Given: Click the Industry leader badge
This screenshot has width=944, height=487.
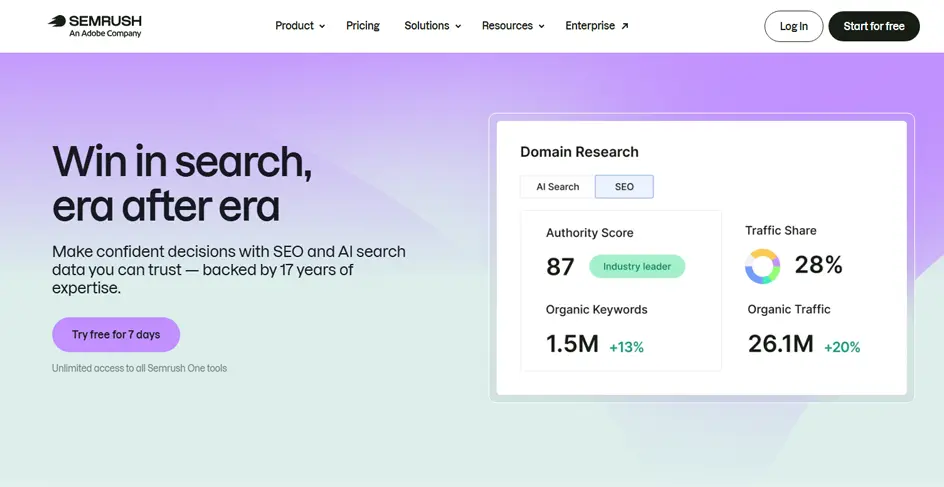Looking at the screenshot, I should pos(637,267).
